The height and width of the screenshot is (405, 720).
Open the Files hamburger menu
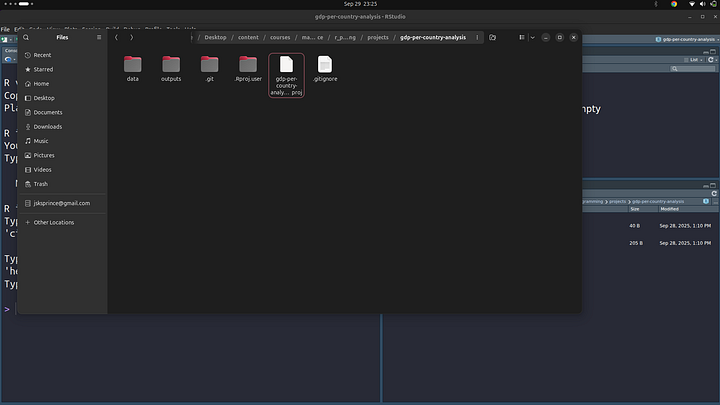99,37
